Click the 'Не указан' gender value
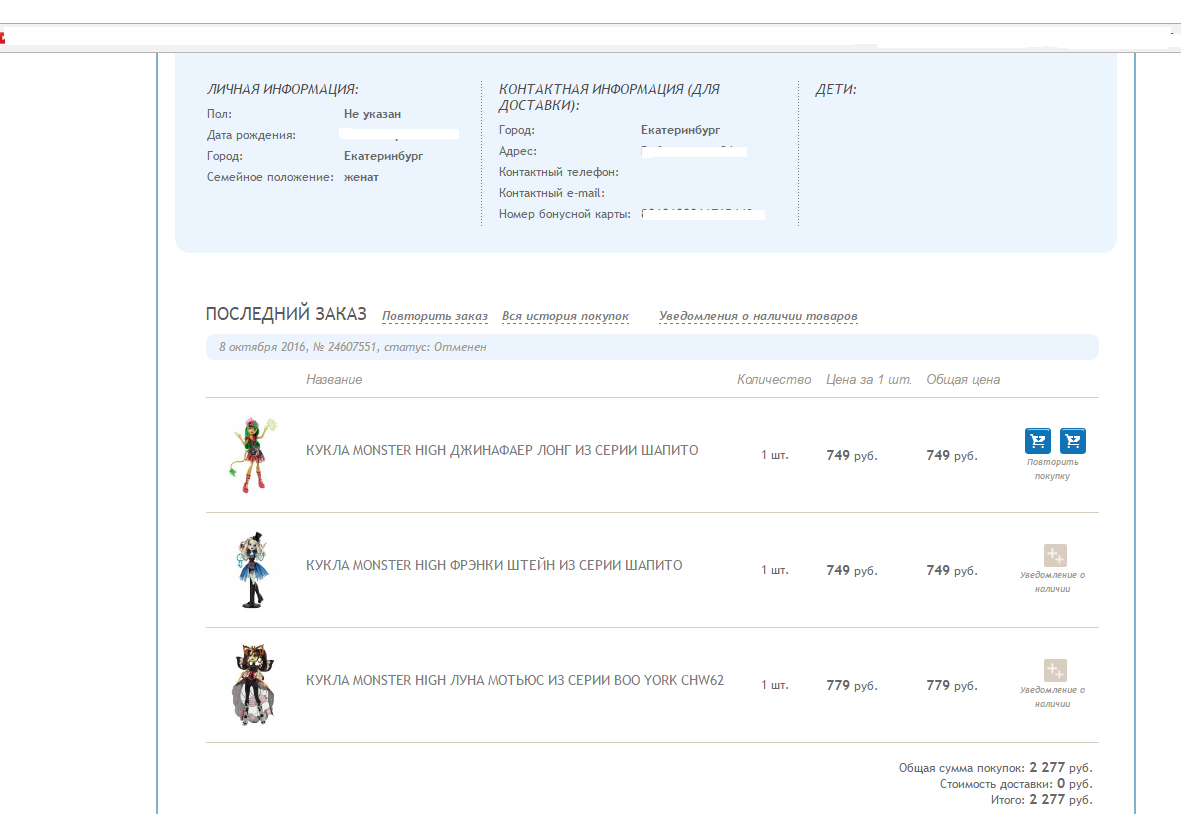 pos(372,114)
